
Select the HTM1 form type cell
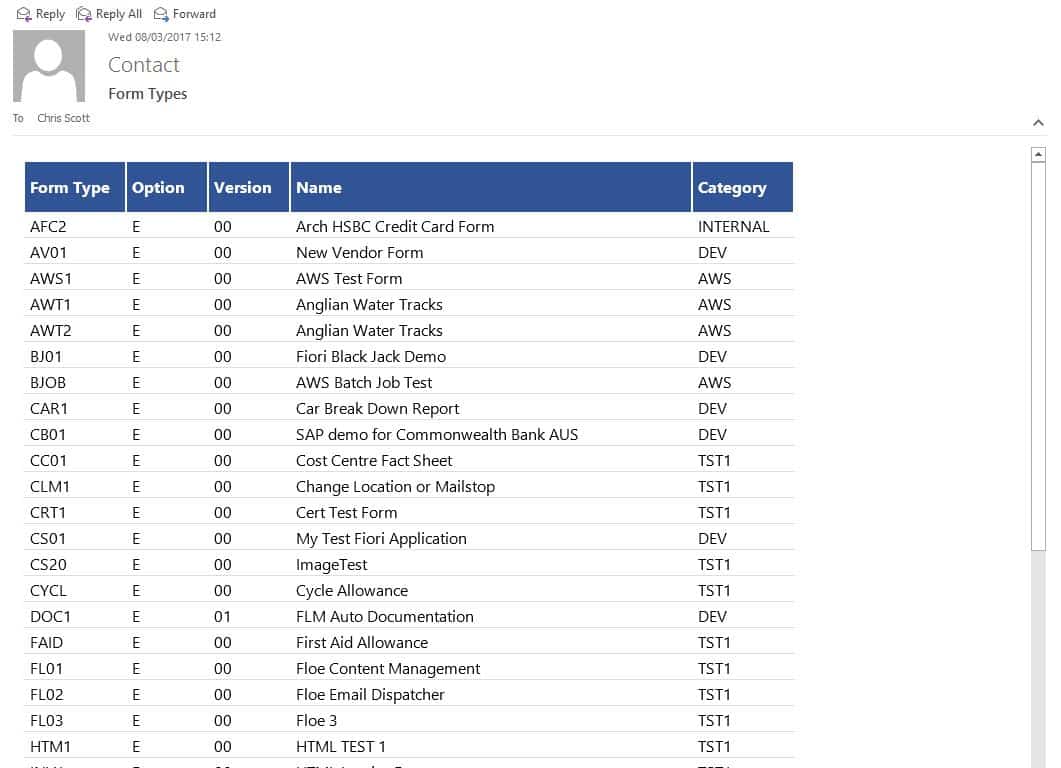50,747
